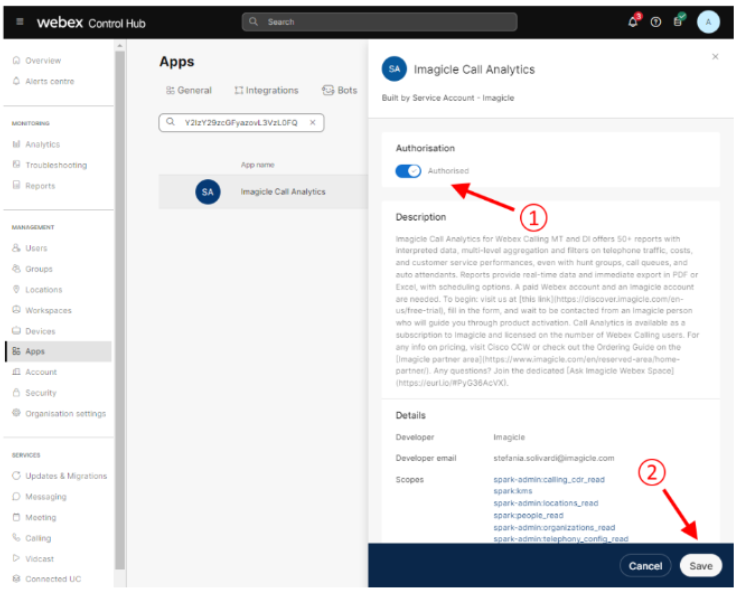The height and width of the screenshot is (592, 738).
Task: Open Analytics in the sidebar
Action: pyautogui.click(x=42, y=144)
